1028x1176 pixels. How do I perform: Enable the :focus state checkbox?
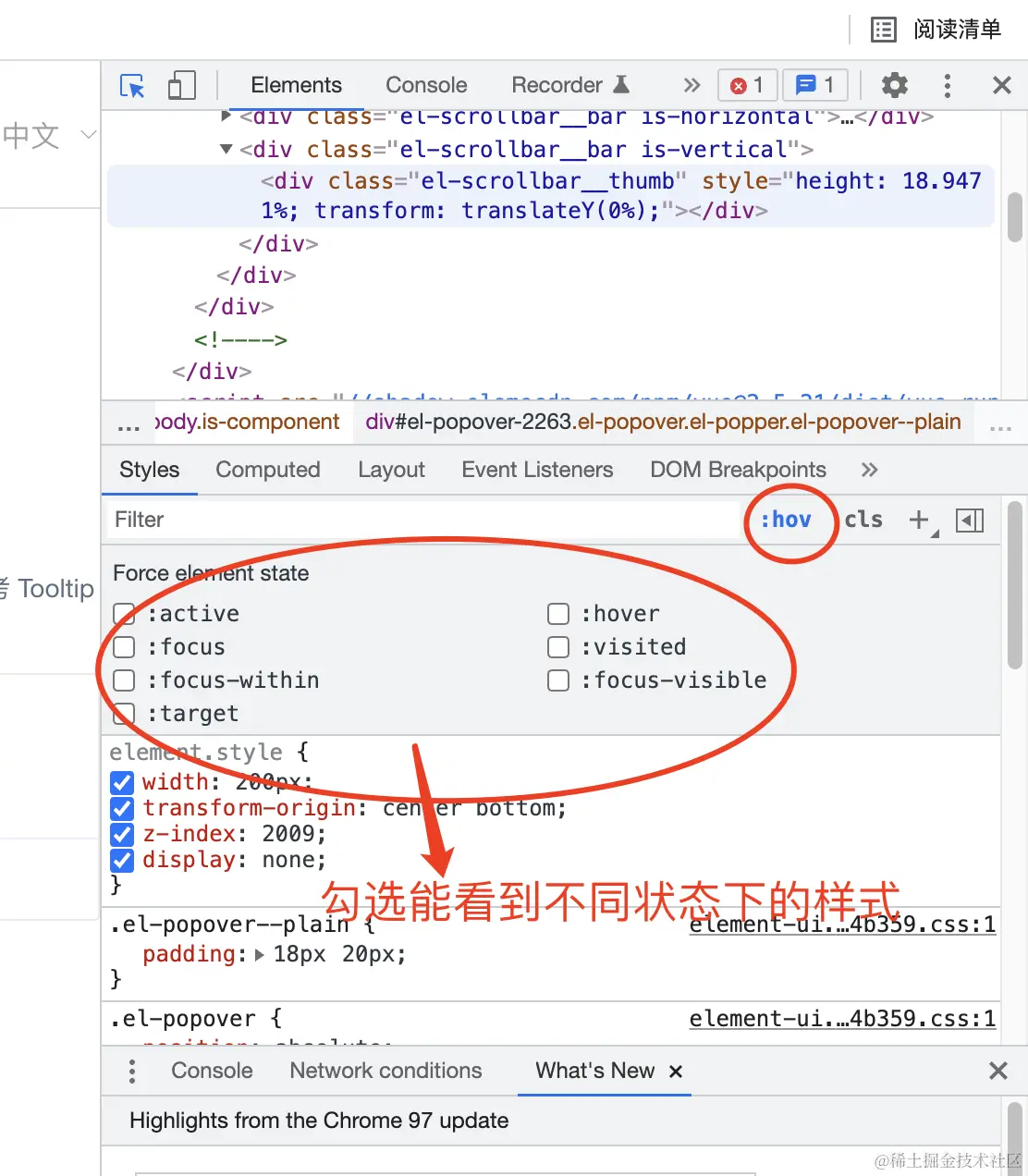coord(124,647)
